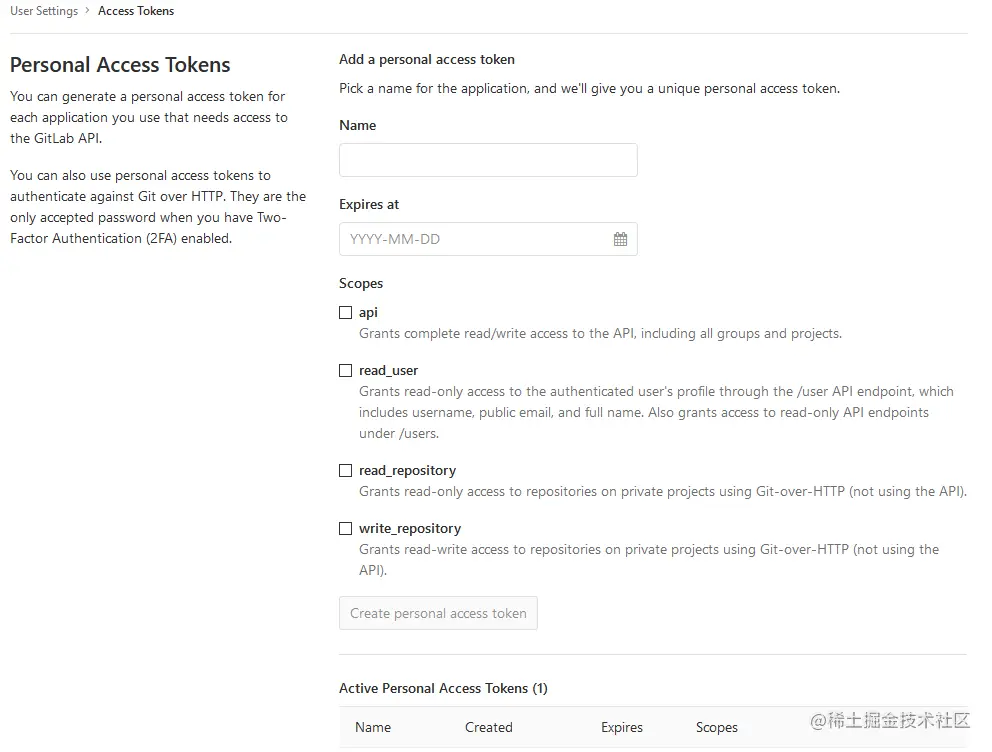Image resolution: width=992 pixels, height=752 pixels.
Task: Focus the token Name input field
Action: (x=488, y=160)
